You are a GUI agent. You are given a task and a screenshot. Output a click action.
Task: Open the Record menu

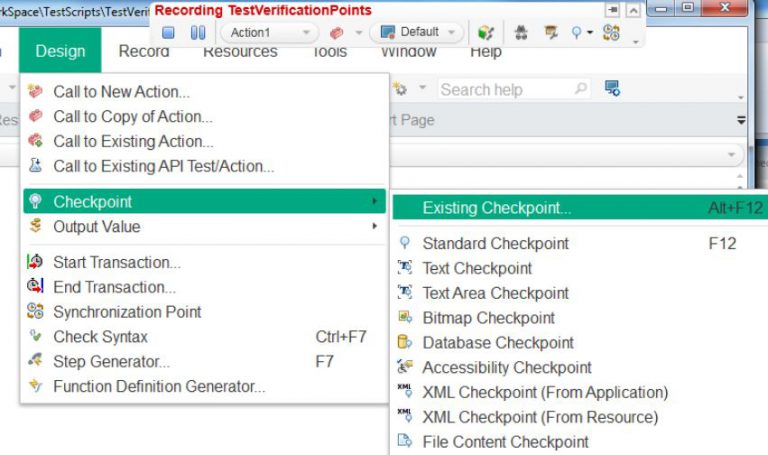point(144,51)
